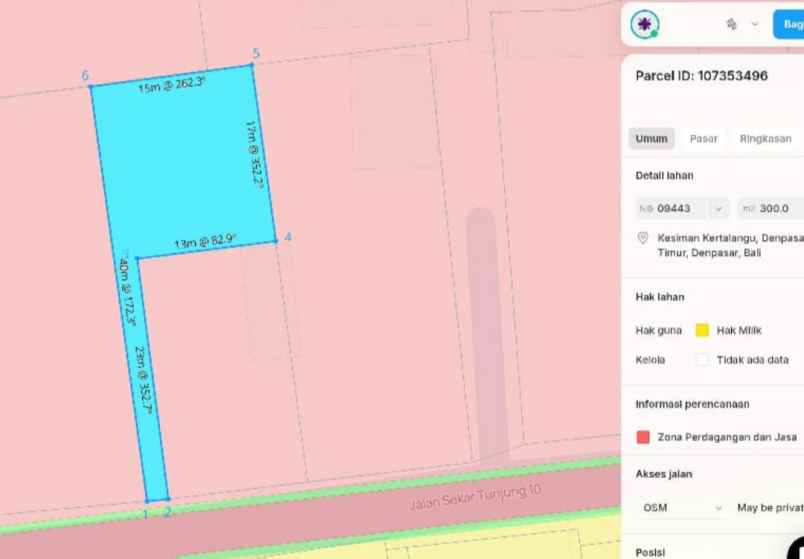
Task: Open the round purple-star profile avatar
Action: point(645,24)
